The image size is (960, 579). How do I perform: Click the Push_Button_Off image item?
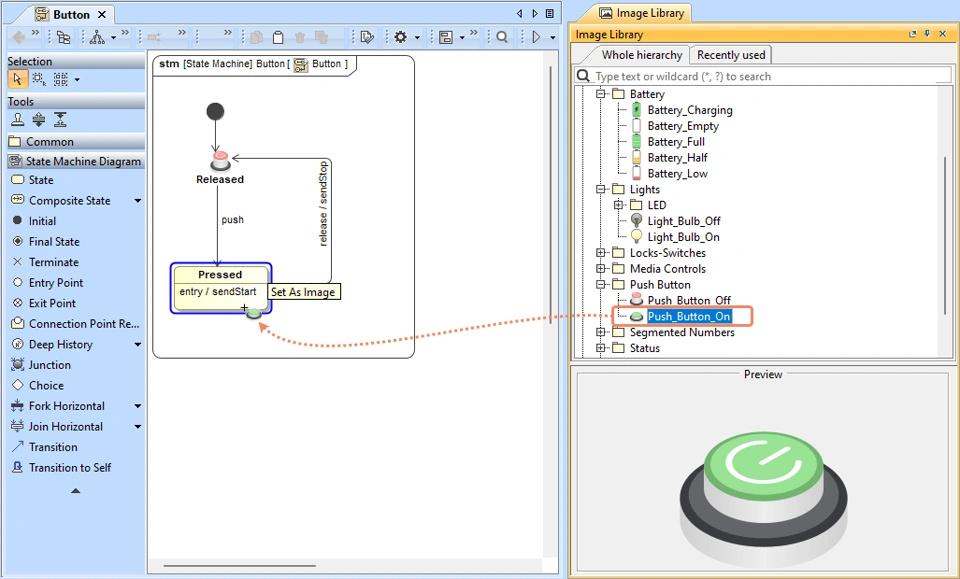click(688, 300)
